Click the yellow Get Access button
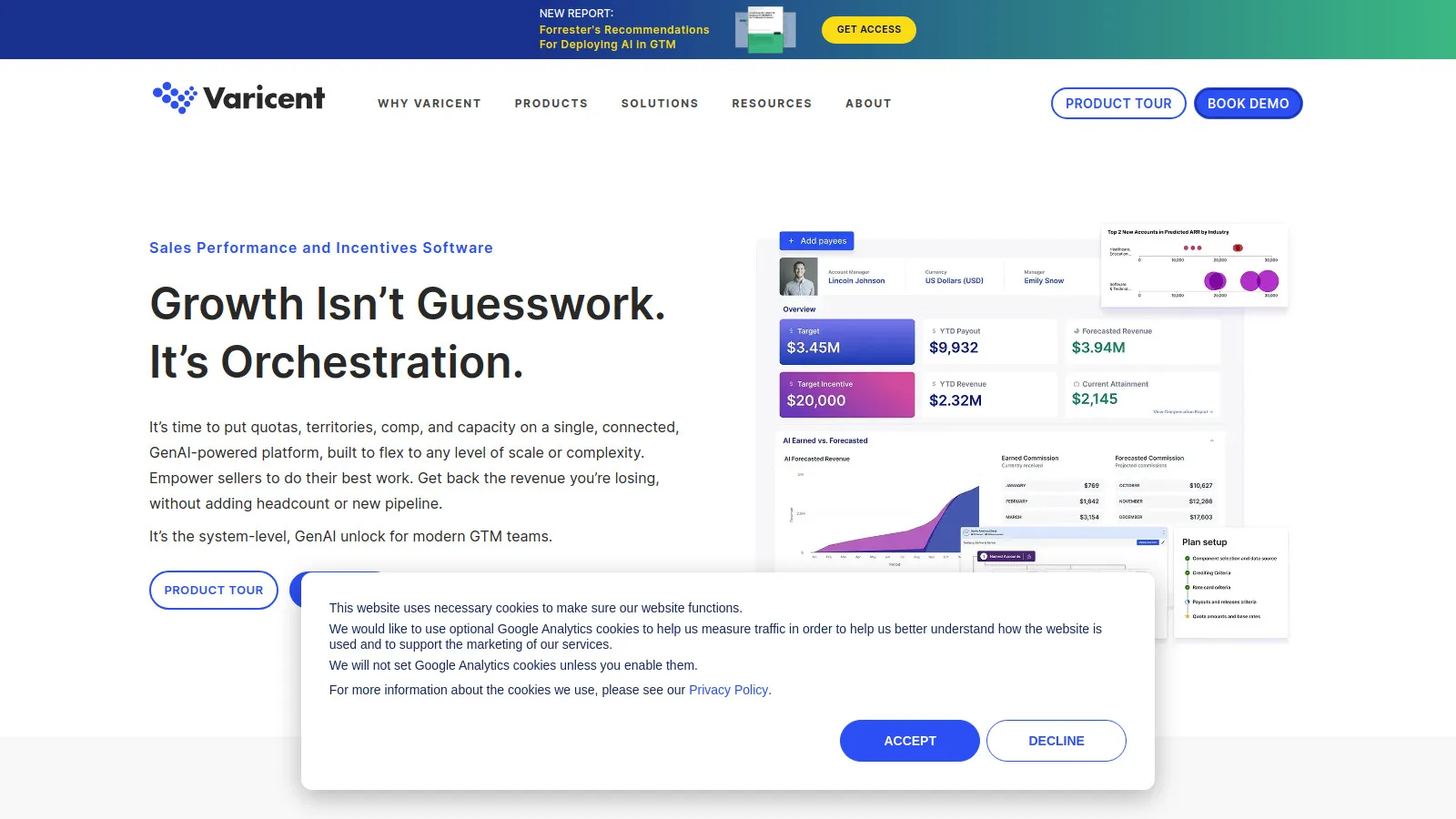 pos(868,30)
